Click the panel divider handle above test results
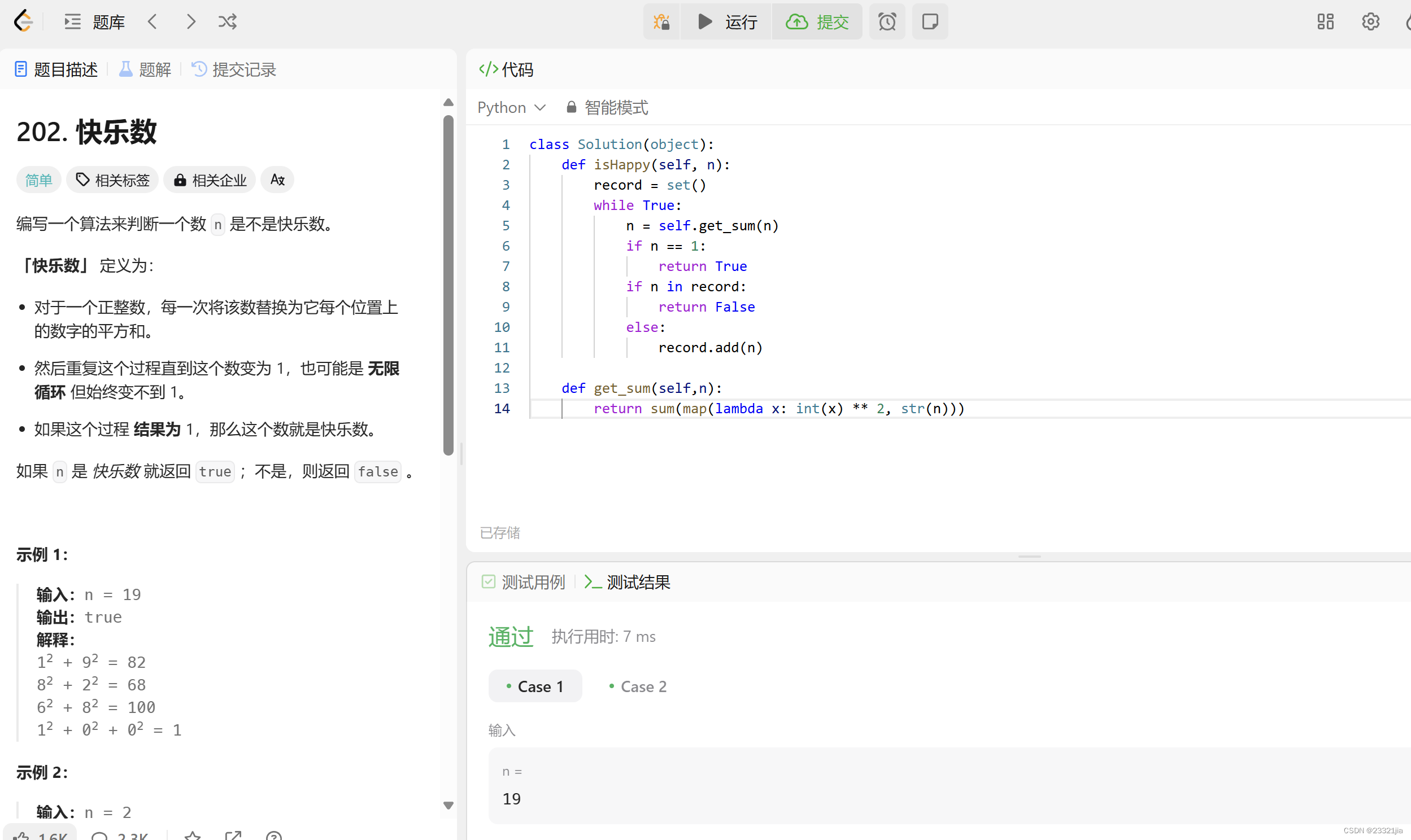 [x=1029, y=557]
